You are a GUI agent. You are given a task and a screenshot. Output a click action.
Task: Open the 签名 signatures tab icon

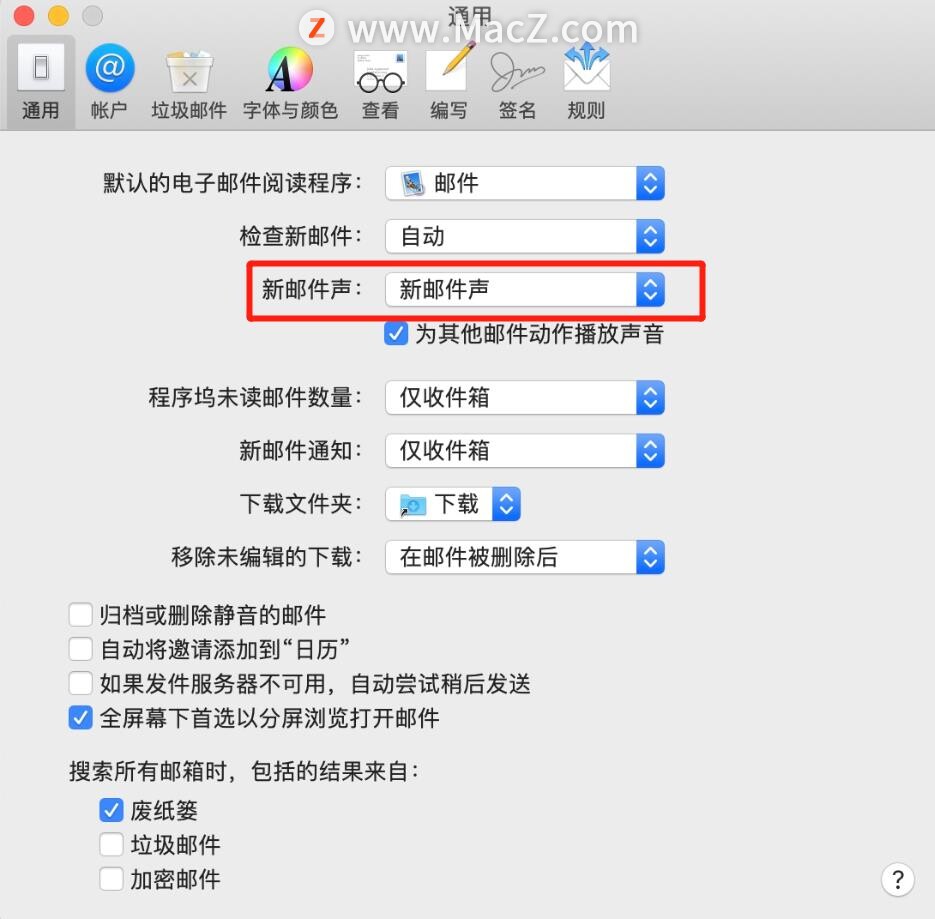click(x=517, y=72)
